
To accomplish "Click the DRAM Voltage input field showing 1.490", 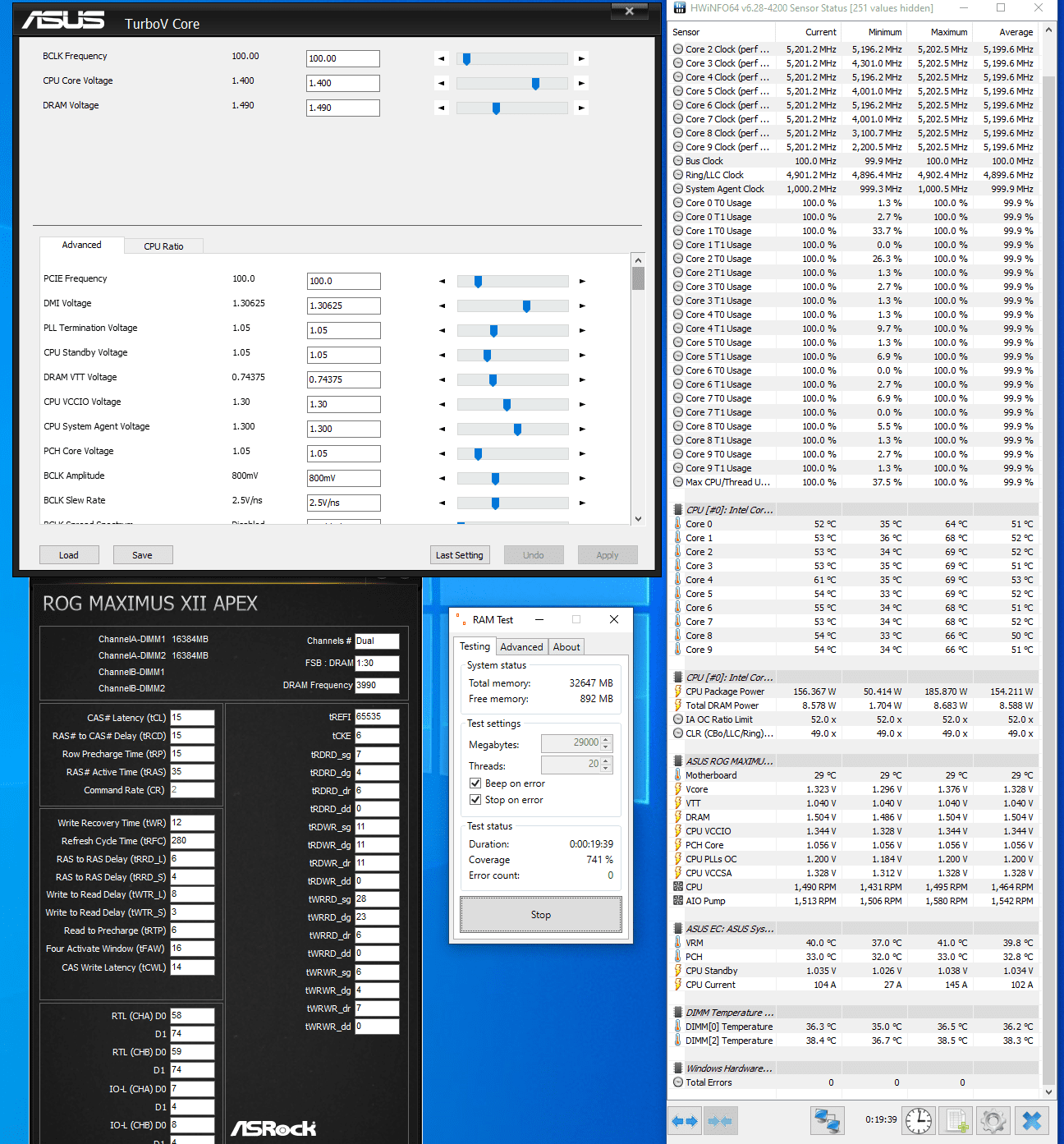I will click(x=343, y=108).
